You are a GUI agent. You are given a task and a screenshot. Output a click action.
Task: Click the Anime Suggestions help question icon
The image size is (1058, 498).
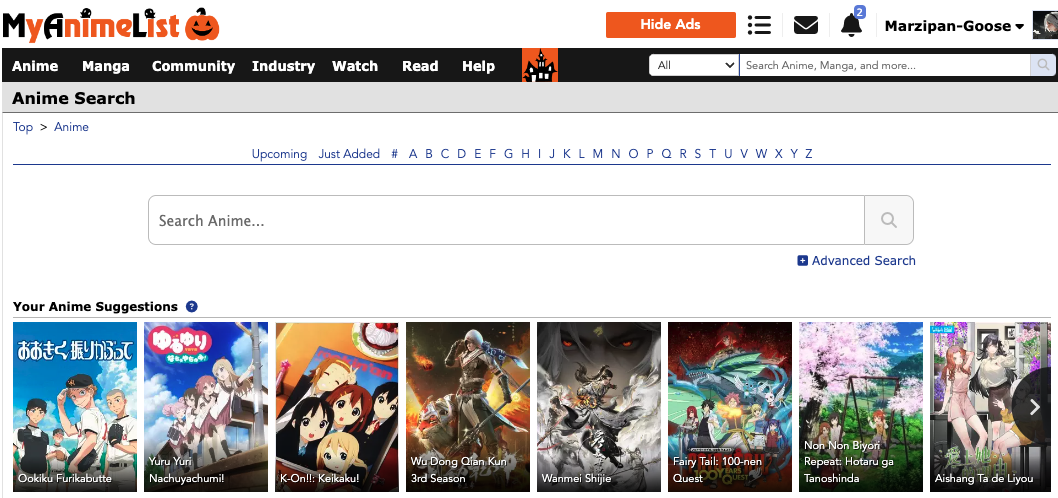(x=192, y=306)
